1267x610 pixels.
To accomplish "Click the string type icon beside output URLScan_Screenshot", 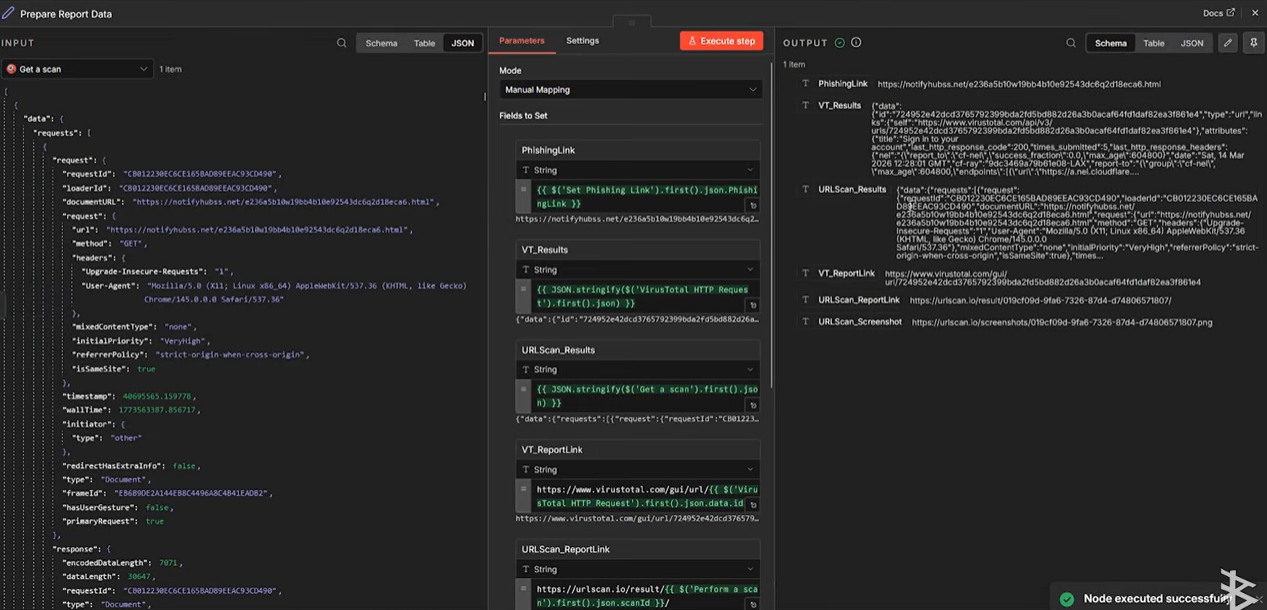I will pos(806,322).
